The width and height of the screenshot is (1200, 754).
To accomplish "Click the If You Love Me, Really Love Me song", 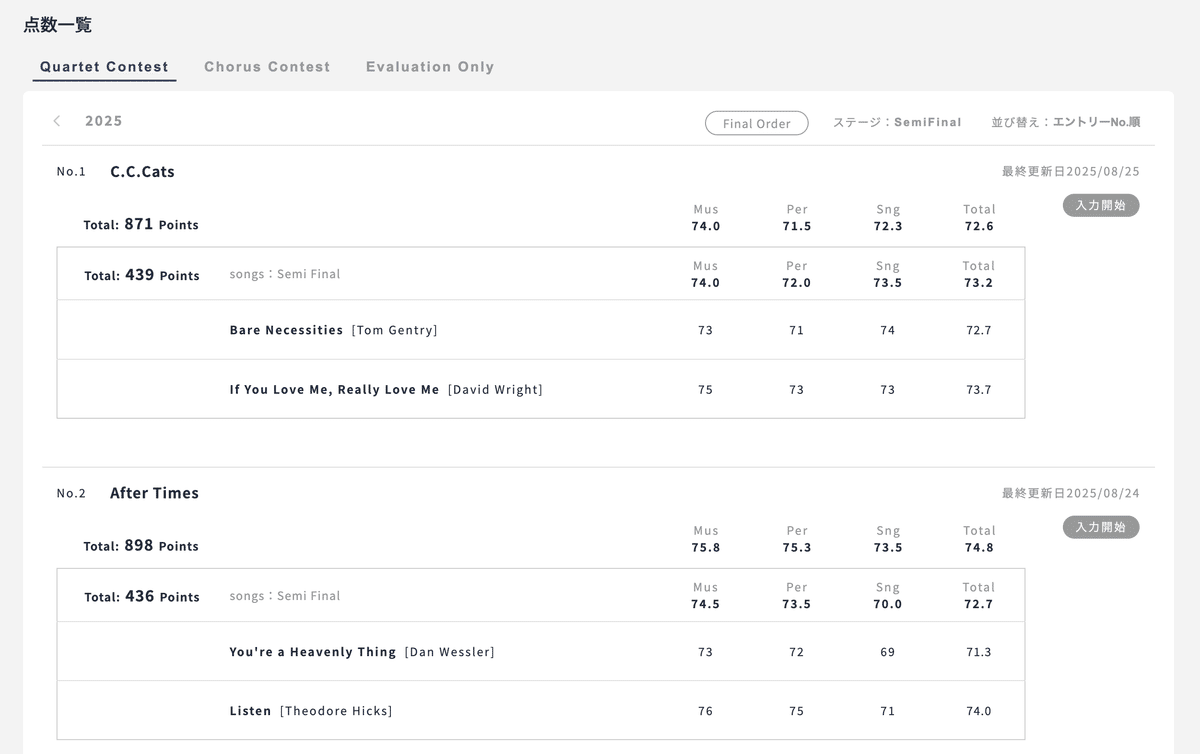I will pos(334,390).
